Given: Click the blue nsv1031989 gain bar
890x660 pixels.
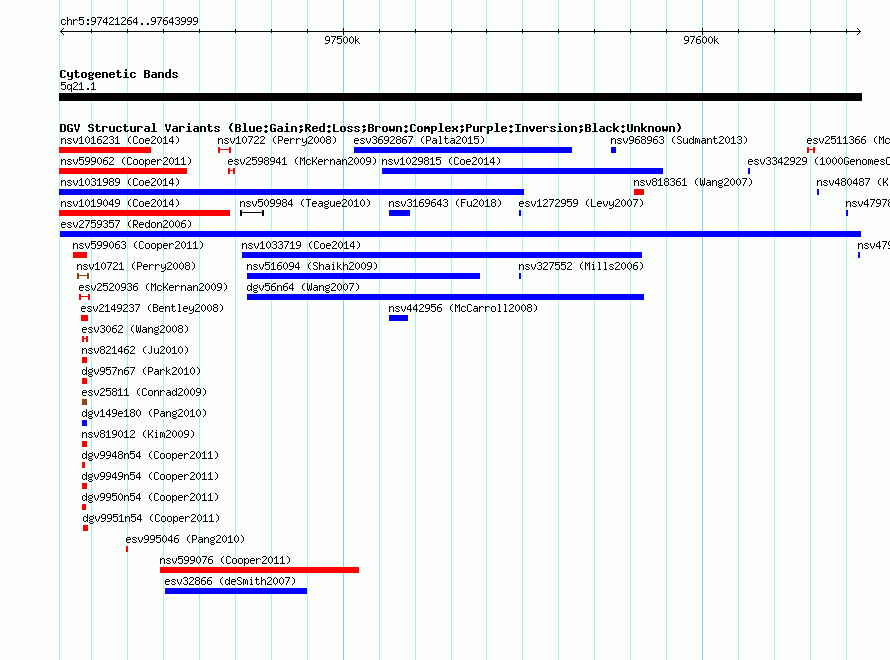Looking at the screenshot, I should coord(292,192).
